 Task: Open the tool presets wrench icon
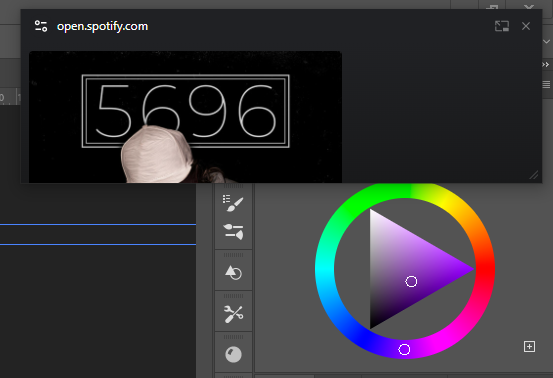(233, 313)
